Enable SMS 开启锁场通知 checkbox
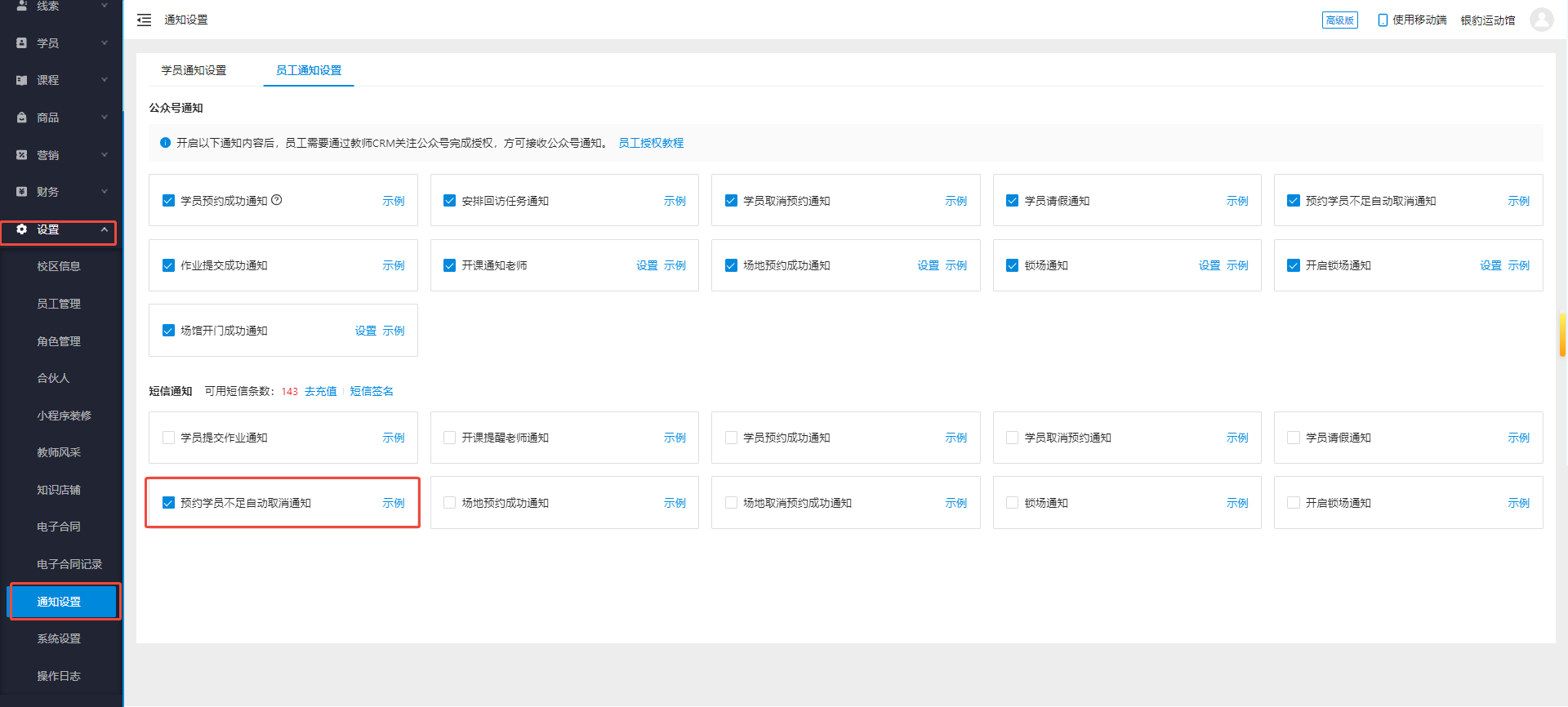 [1294, 503]
